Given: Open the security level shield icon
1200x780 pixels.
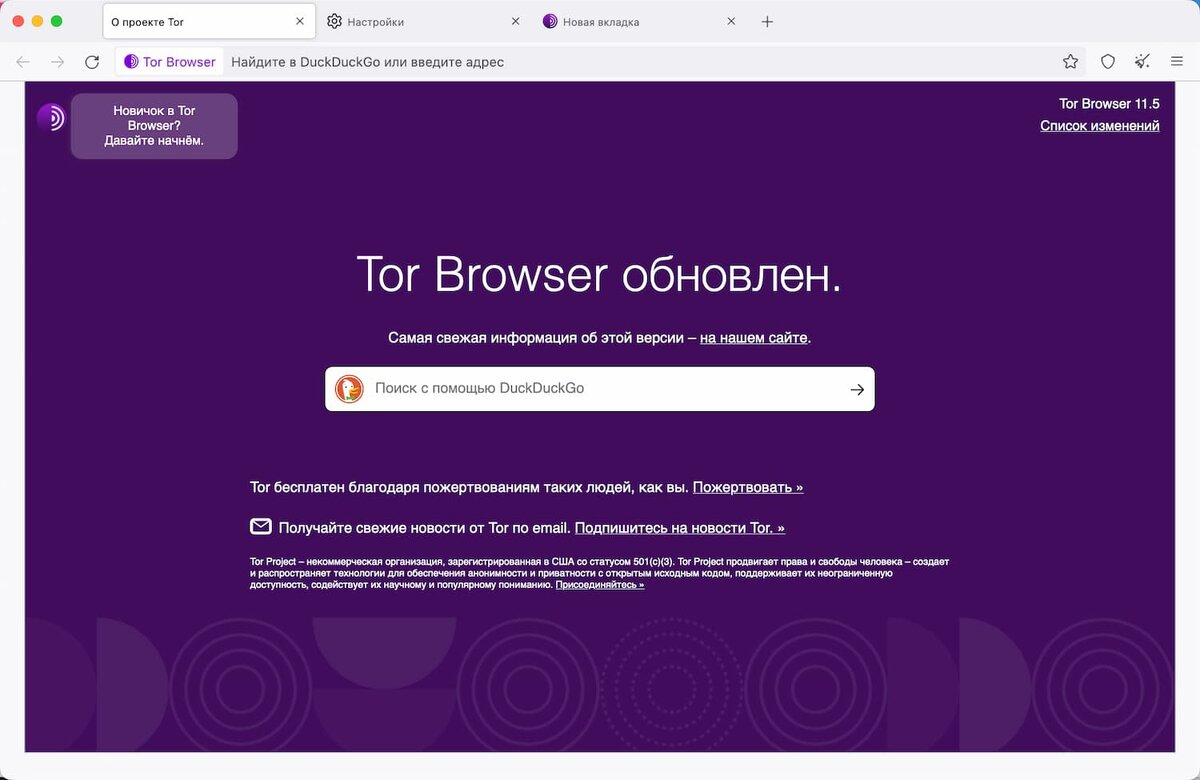Looking at the screenshot, I should (1108, 62).
